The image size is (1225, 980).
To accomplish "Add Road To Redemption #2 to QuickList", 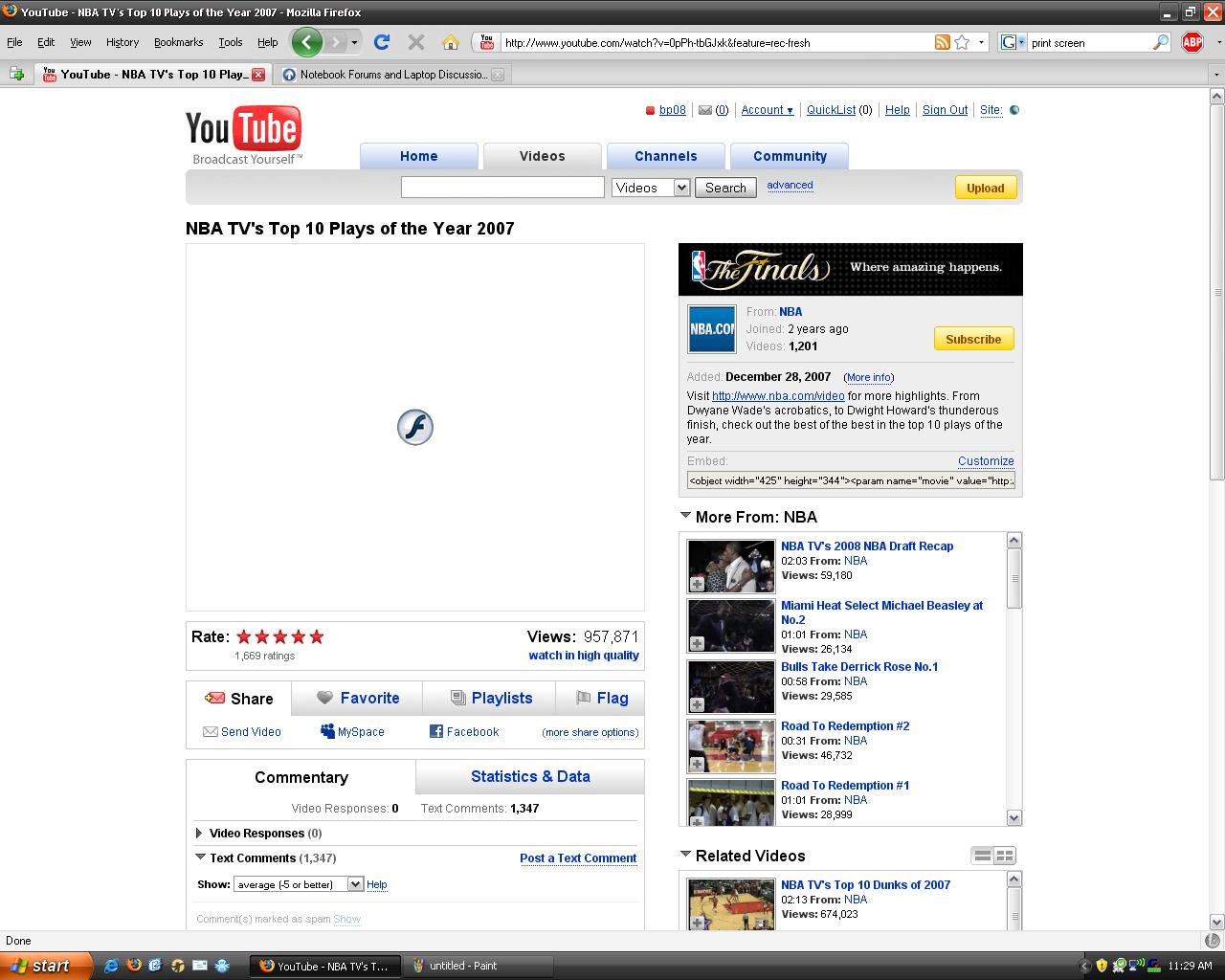I will (697, 764).
